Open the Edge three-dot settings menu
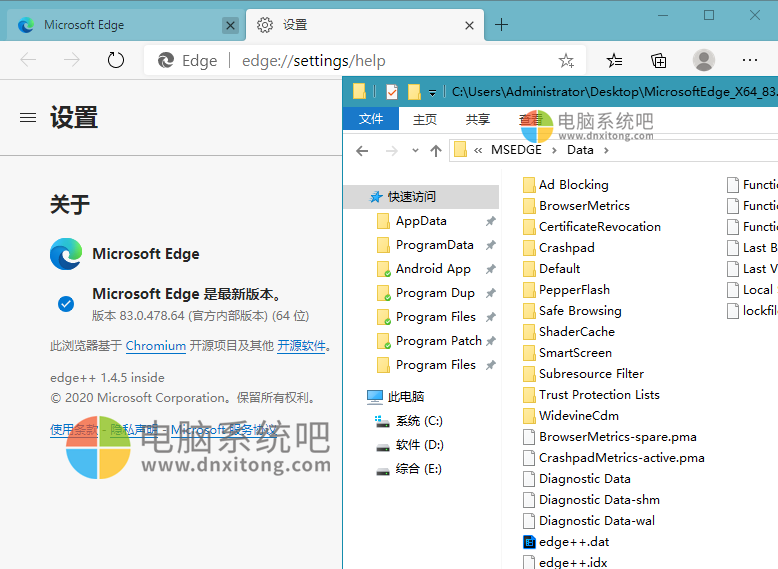 (x=749, y=61)
